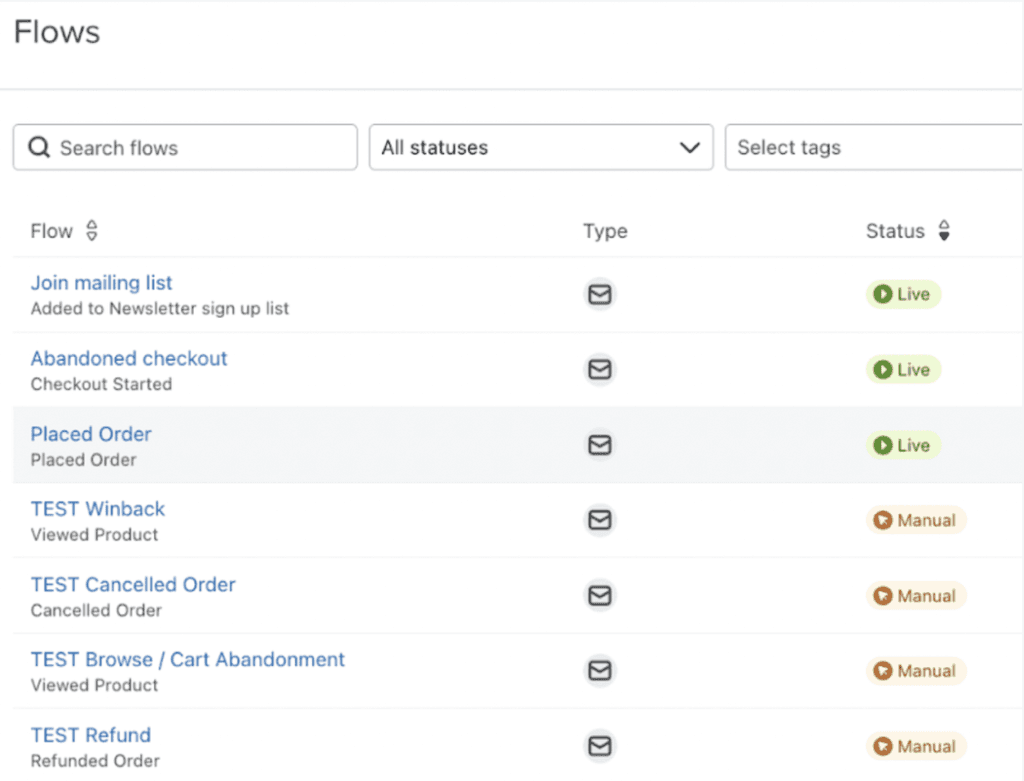
Task: Open the TEST Browse / Cart Abandonment flow
Action: pyautogui.click(x=188, y=660)
